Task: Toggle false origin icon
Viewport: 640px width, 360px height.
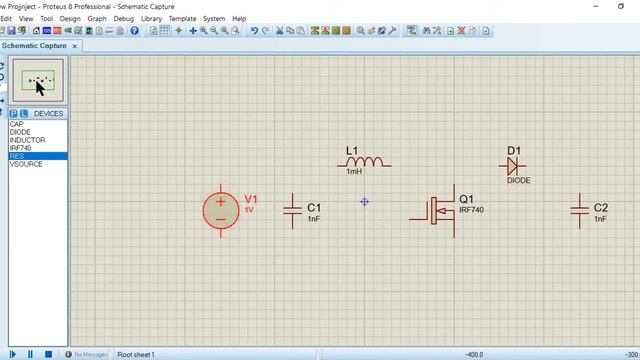Action: (x=178, y=31)
